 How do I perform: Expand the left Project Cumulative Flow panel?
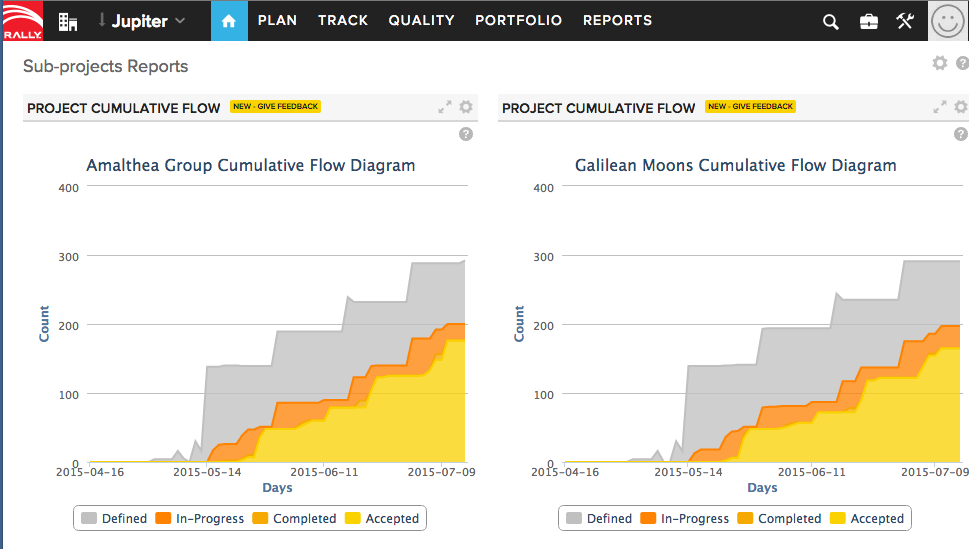tap(445, 107)
